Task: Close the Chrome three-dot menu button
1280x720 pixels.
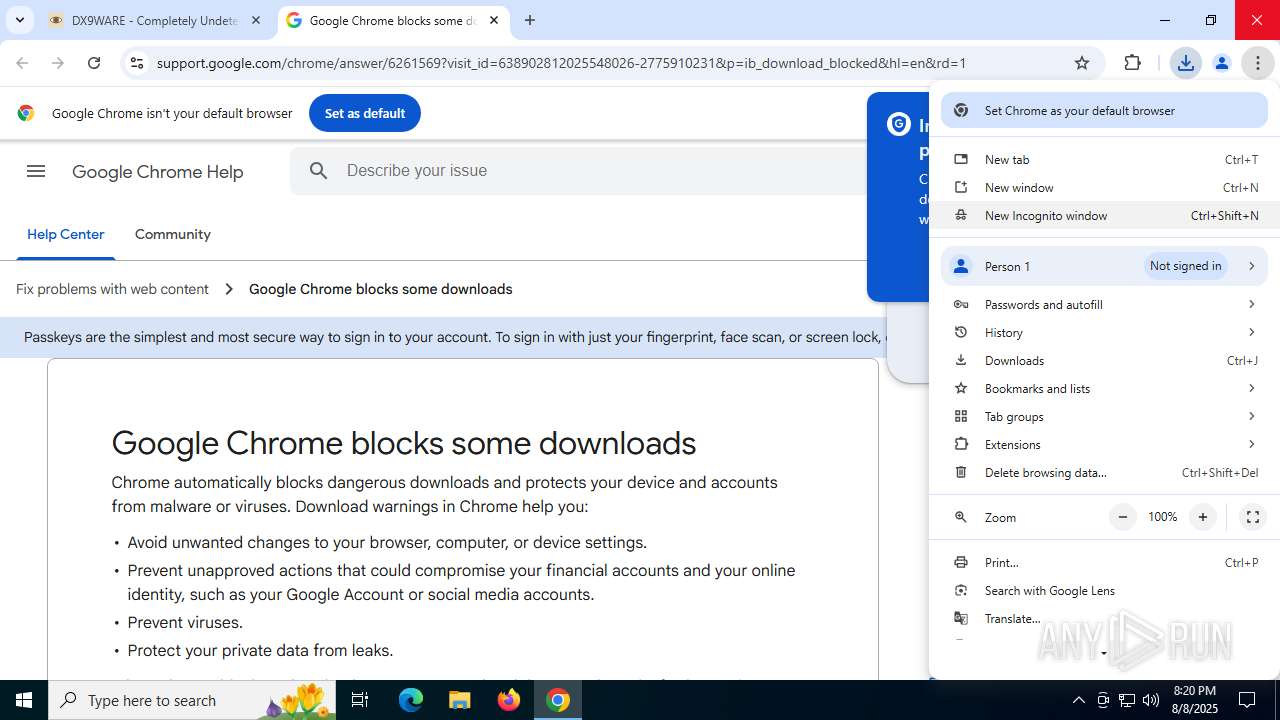Action: pos(1258,63)
